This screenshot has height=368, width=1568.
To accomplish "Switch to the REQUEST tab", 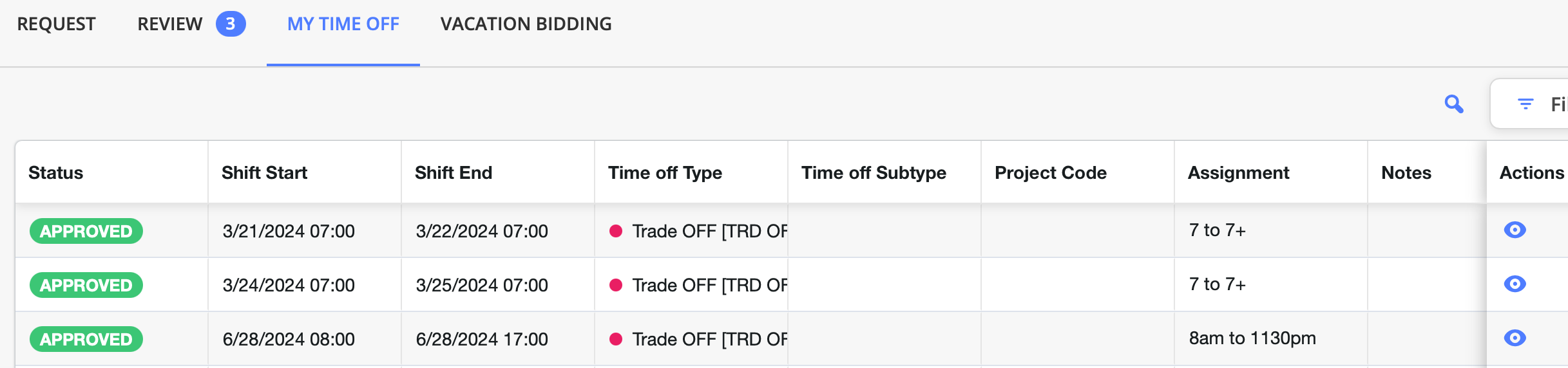I will click(x=56, y=24).
